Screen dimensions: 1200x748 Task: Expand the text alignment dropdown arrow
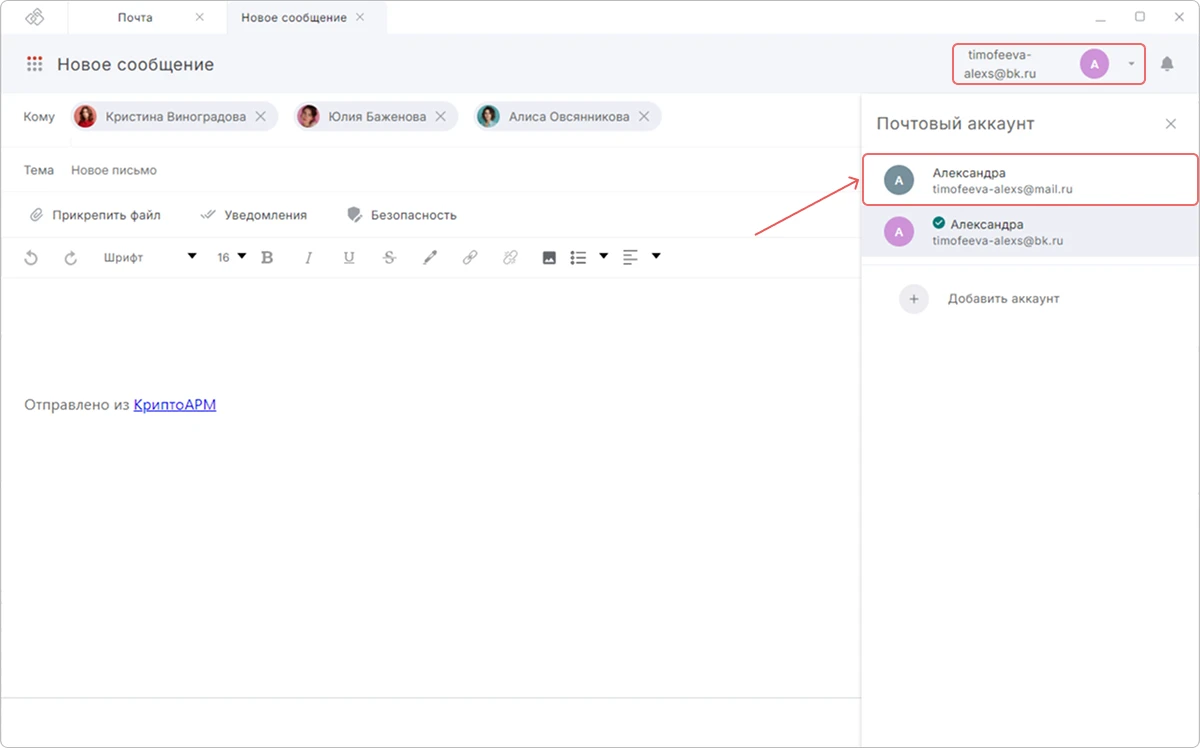[x=656, y=257]
